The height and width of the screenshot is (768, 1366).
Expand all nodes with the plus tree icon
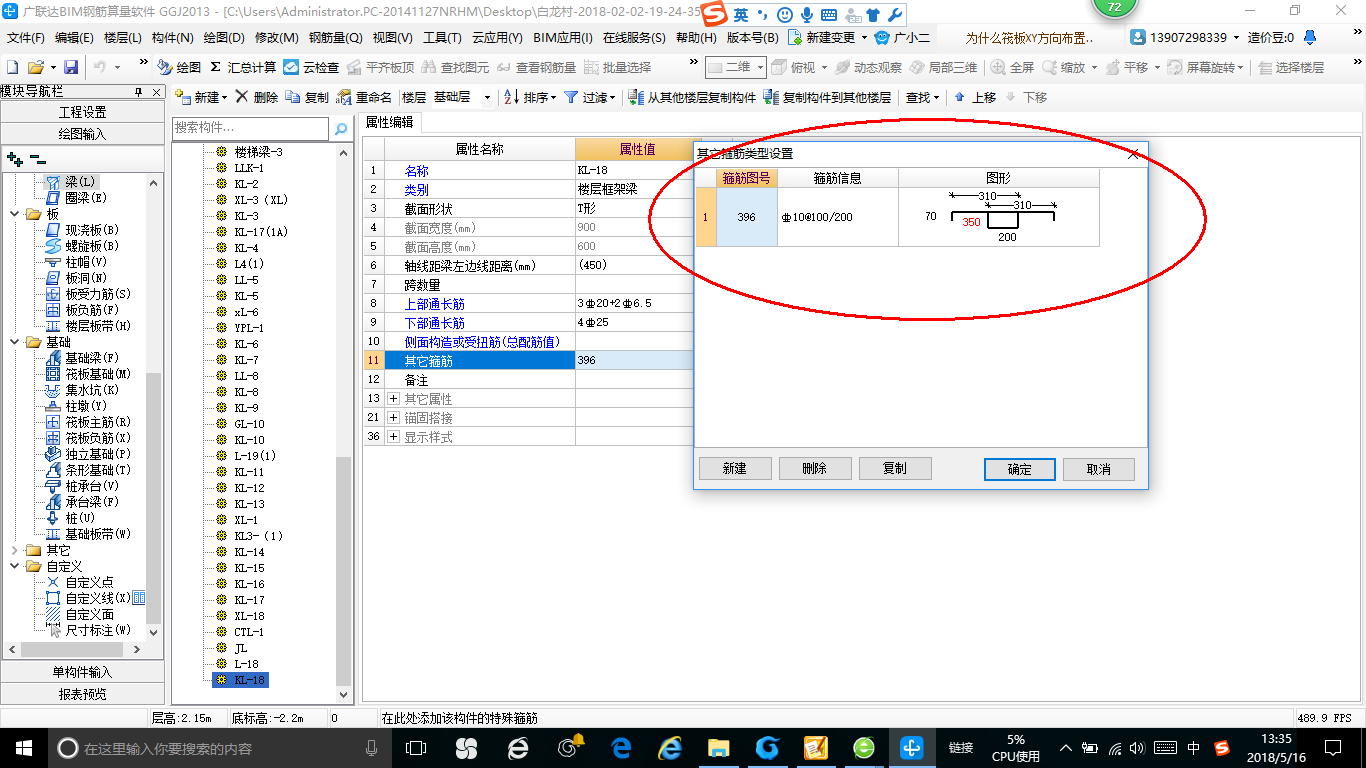(x=15, y=158)
